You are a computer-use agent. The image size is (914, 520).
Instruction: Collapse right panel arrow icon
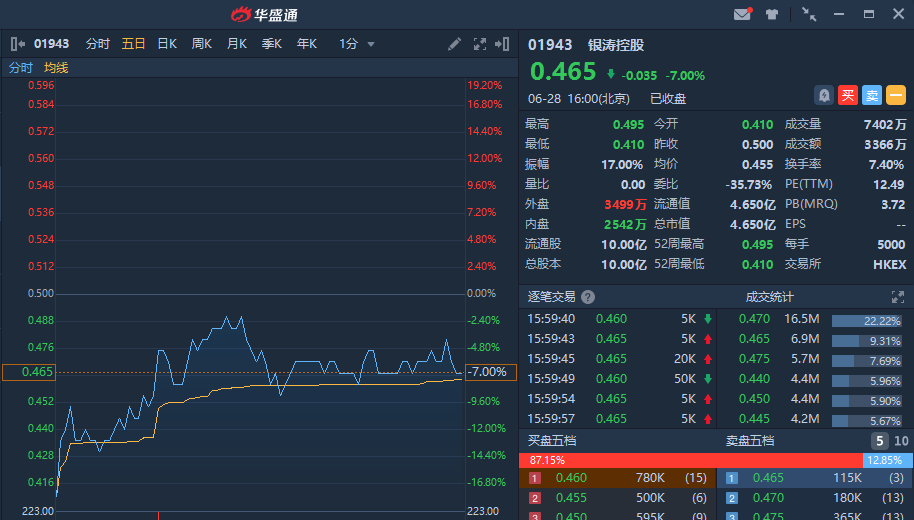502,44
